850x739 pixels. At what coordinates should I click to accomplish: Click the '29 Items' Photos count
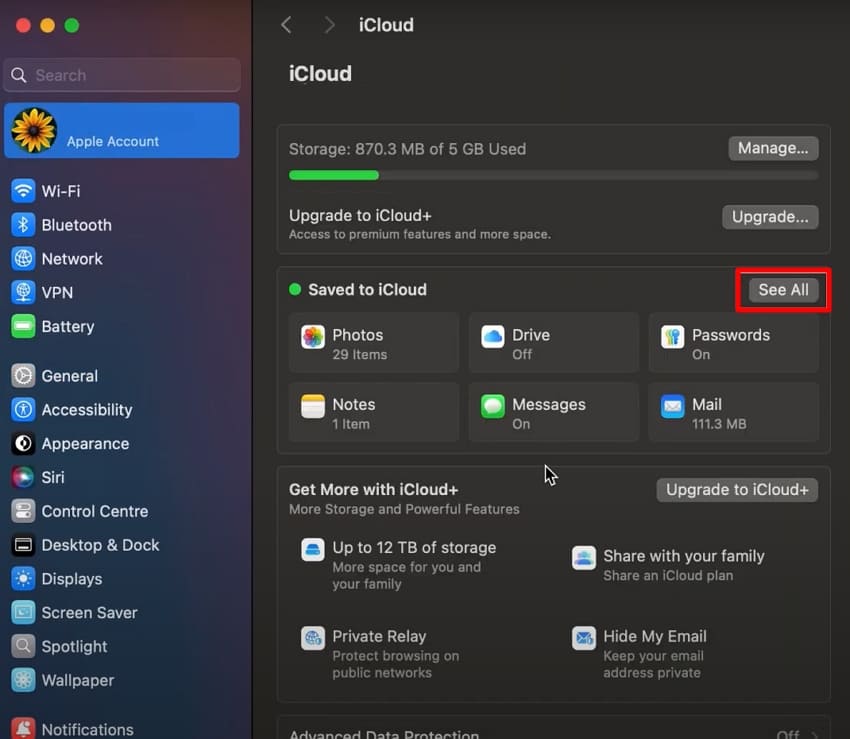(x=359, y=355)
